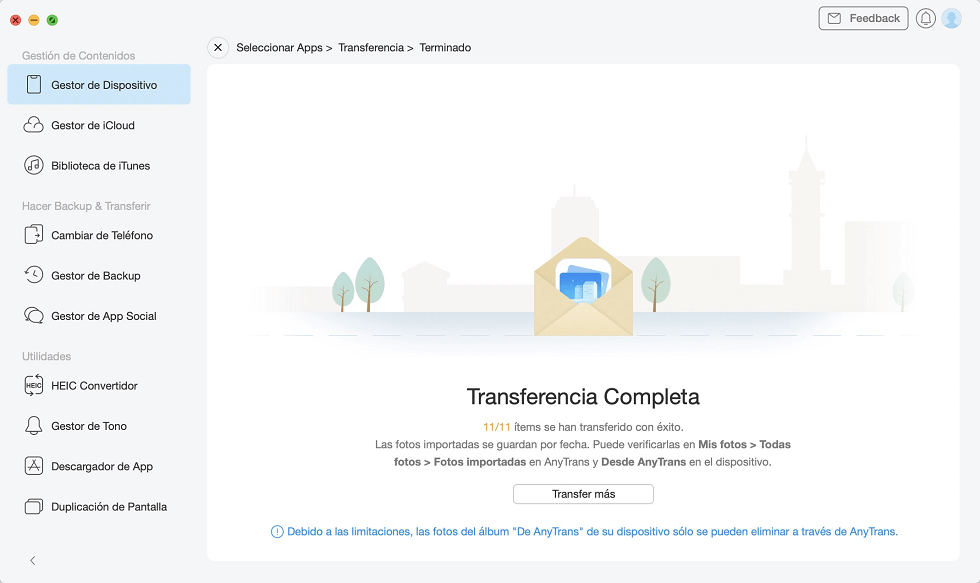Click the Cambiar de Teléfono icon
The image size is (980, 583).
point(34,235)
